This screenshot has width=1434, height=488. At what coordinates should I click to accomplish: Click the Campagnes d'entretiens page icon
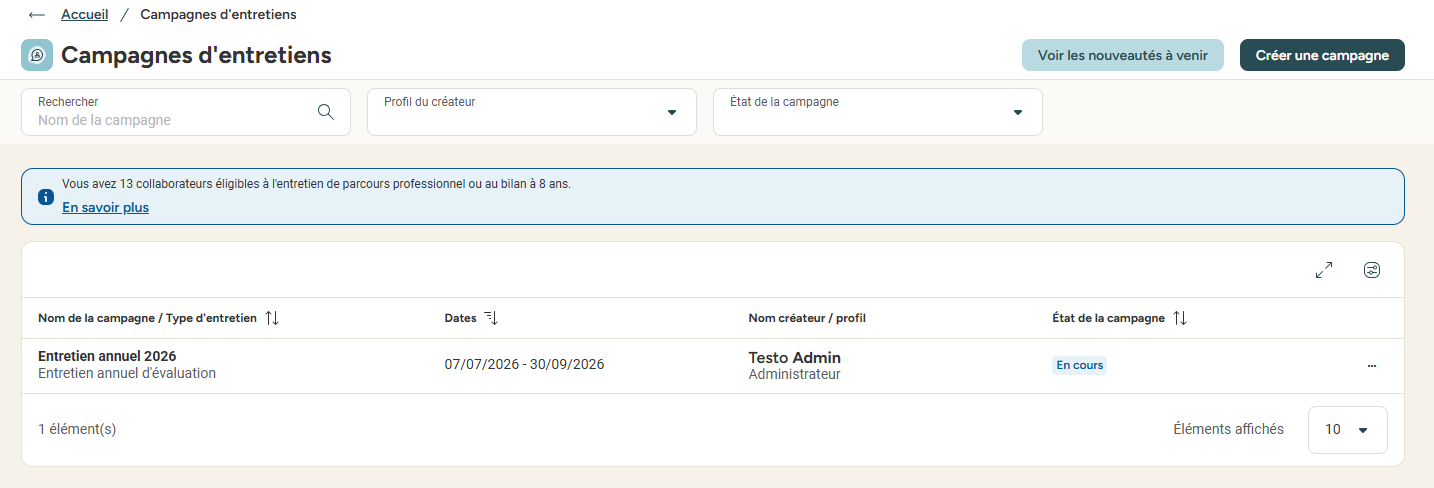[37, 55]
